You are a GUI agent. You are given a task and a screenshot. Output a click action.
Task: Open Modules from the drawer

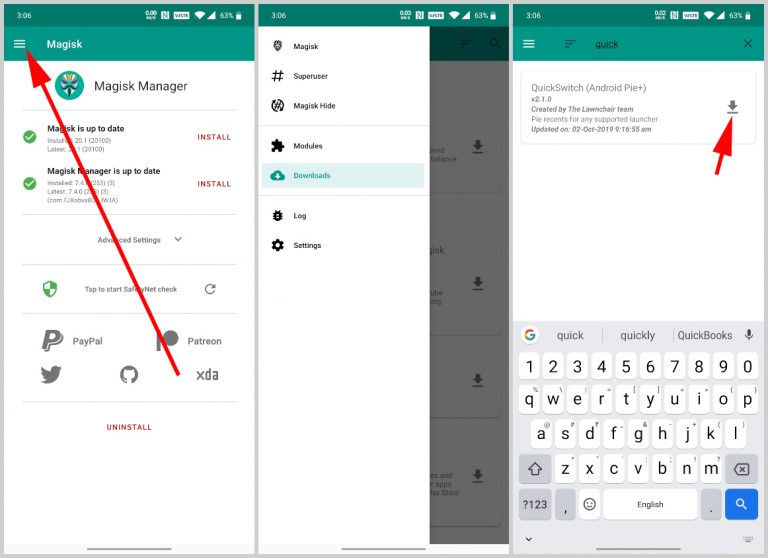coord(344,146)
